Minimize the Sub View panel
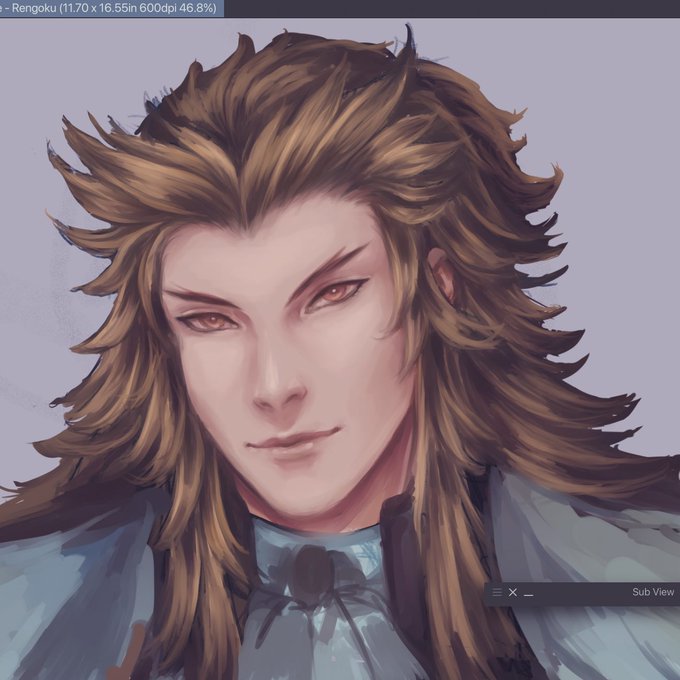Viewport: 680px width, 680px height. pos(528,595)
